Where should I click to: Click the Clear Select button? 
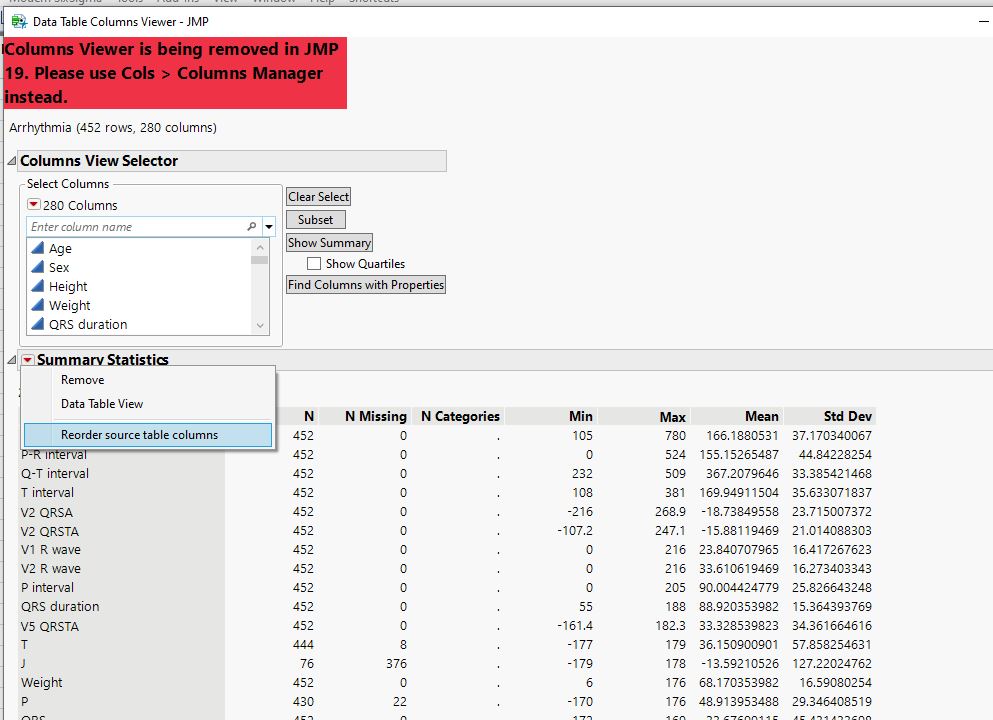(318, 196)
